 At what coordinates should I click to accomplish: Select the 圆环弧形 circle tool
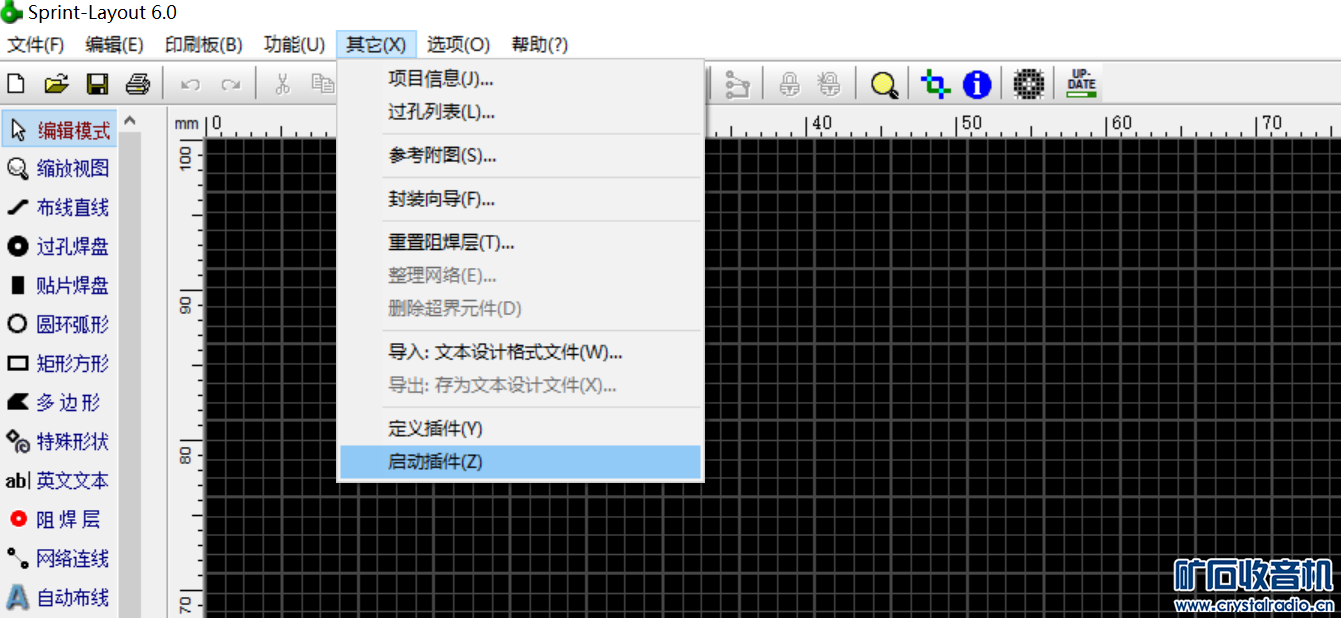59,325
